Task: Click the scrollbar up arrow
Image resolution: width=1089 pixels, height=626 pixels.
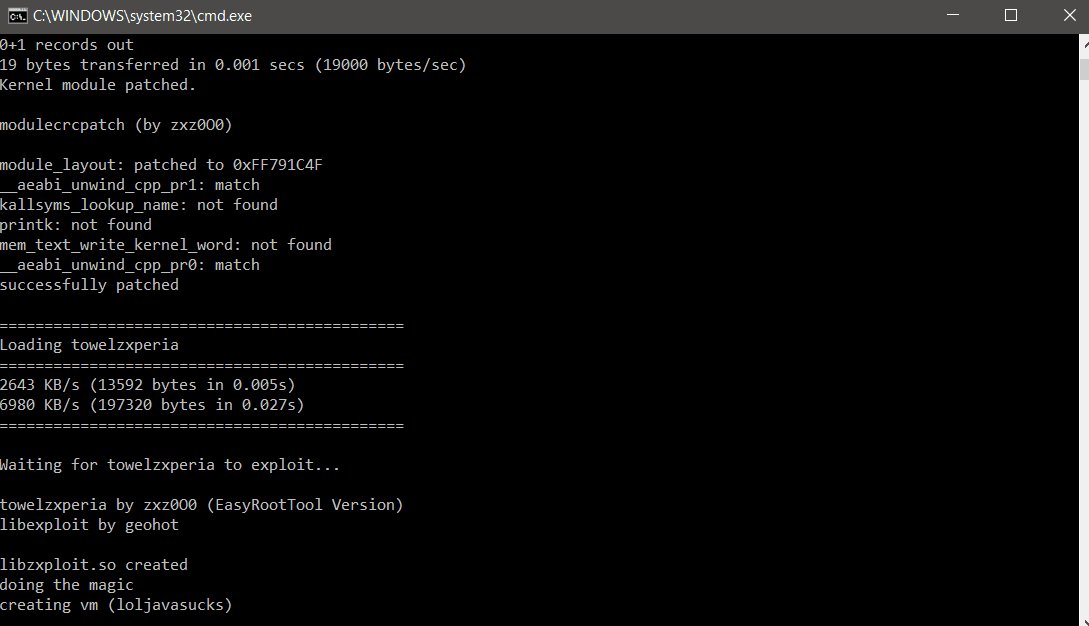Action: coord(1084,42)
